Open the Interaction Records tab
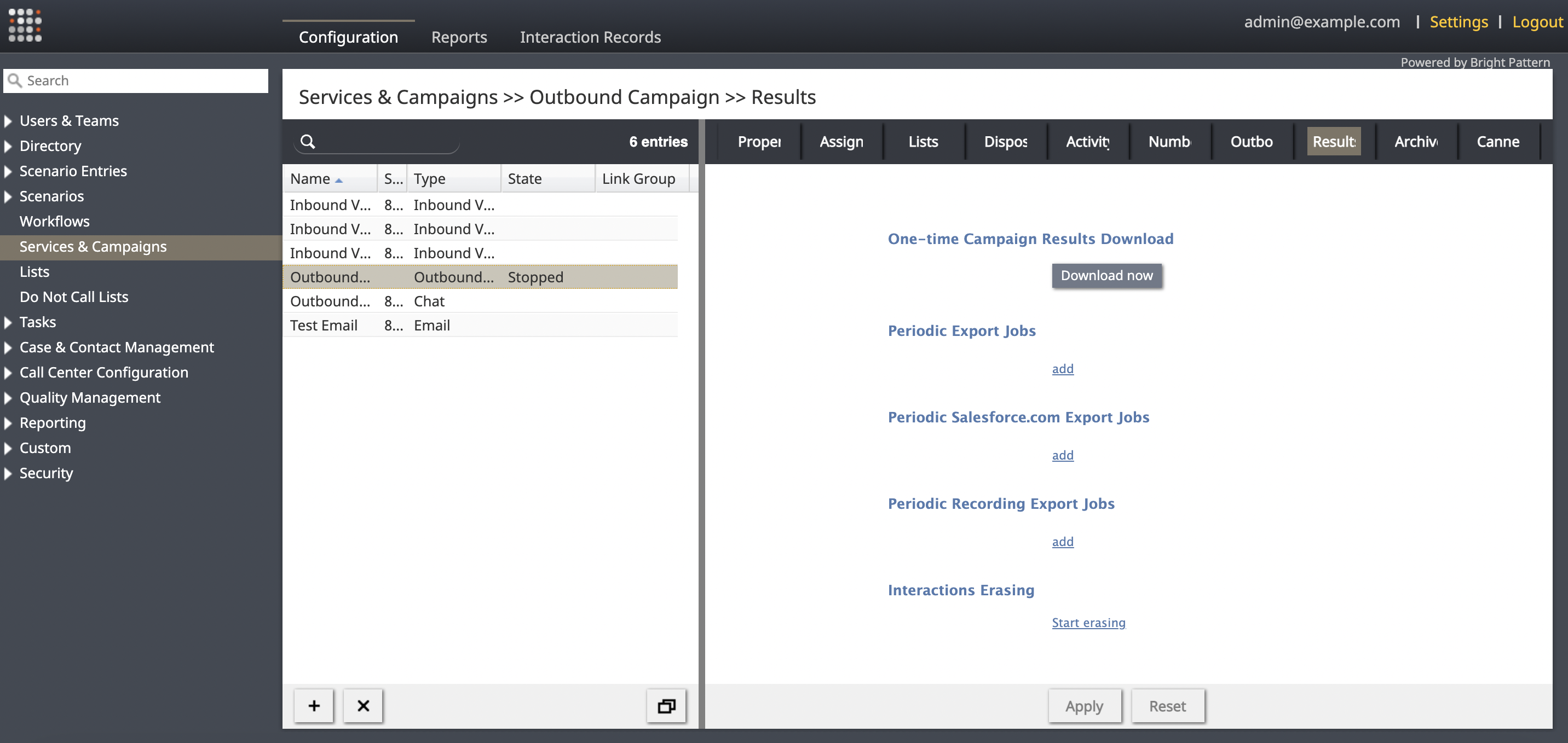 [x=590, y=37]
